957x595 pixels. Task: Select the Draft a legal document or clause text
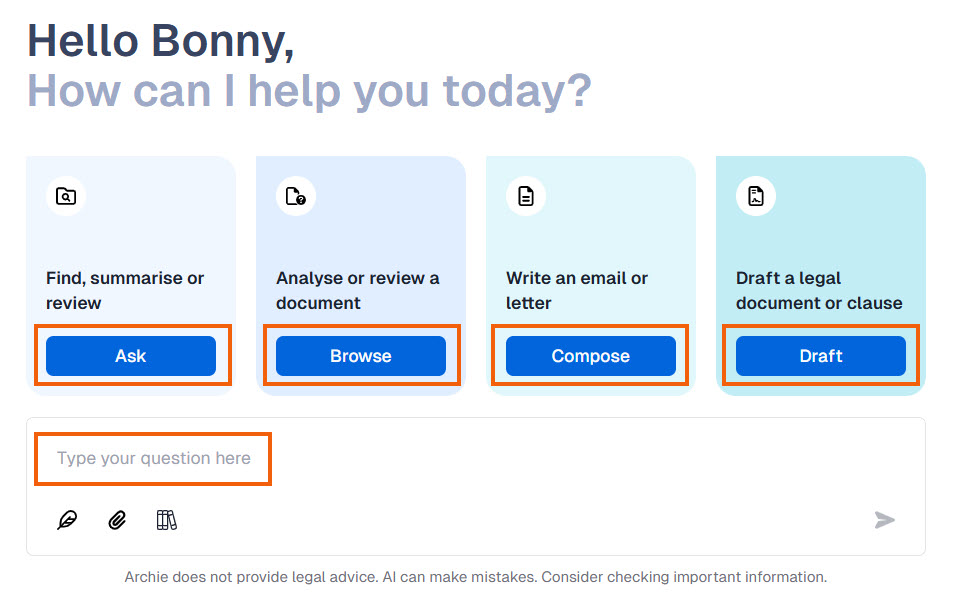click(819, 290)
